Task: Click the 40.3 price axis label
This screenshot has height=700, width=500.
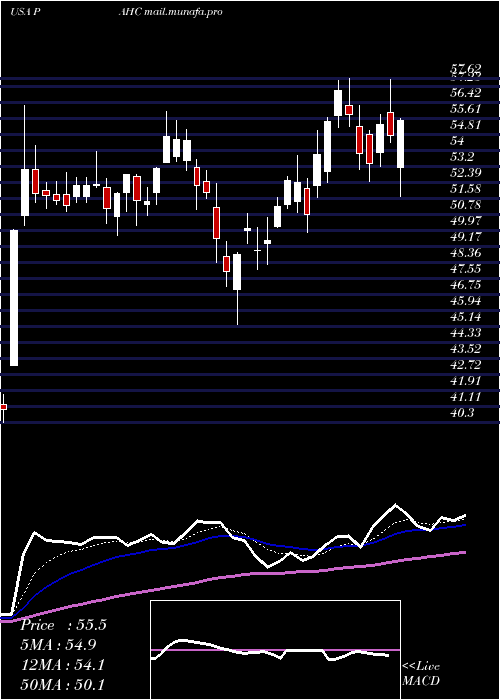Action: 463,413
